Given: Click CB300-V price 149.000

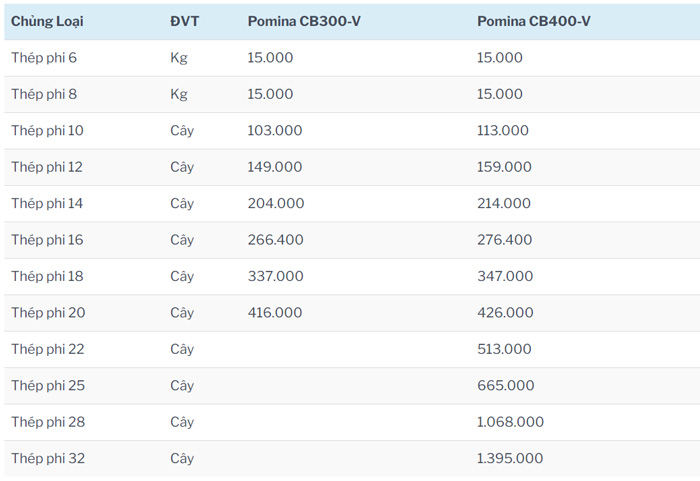Looking at the screenshot, I should tap(275, 167).
